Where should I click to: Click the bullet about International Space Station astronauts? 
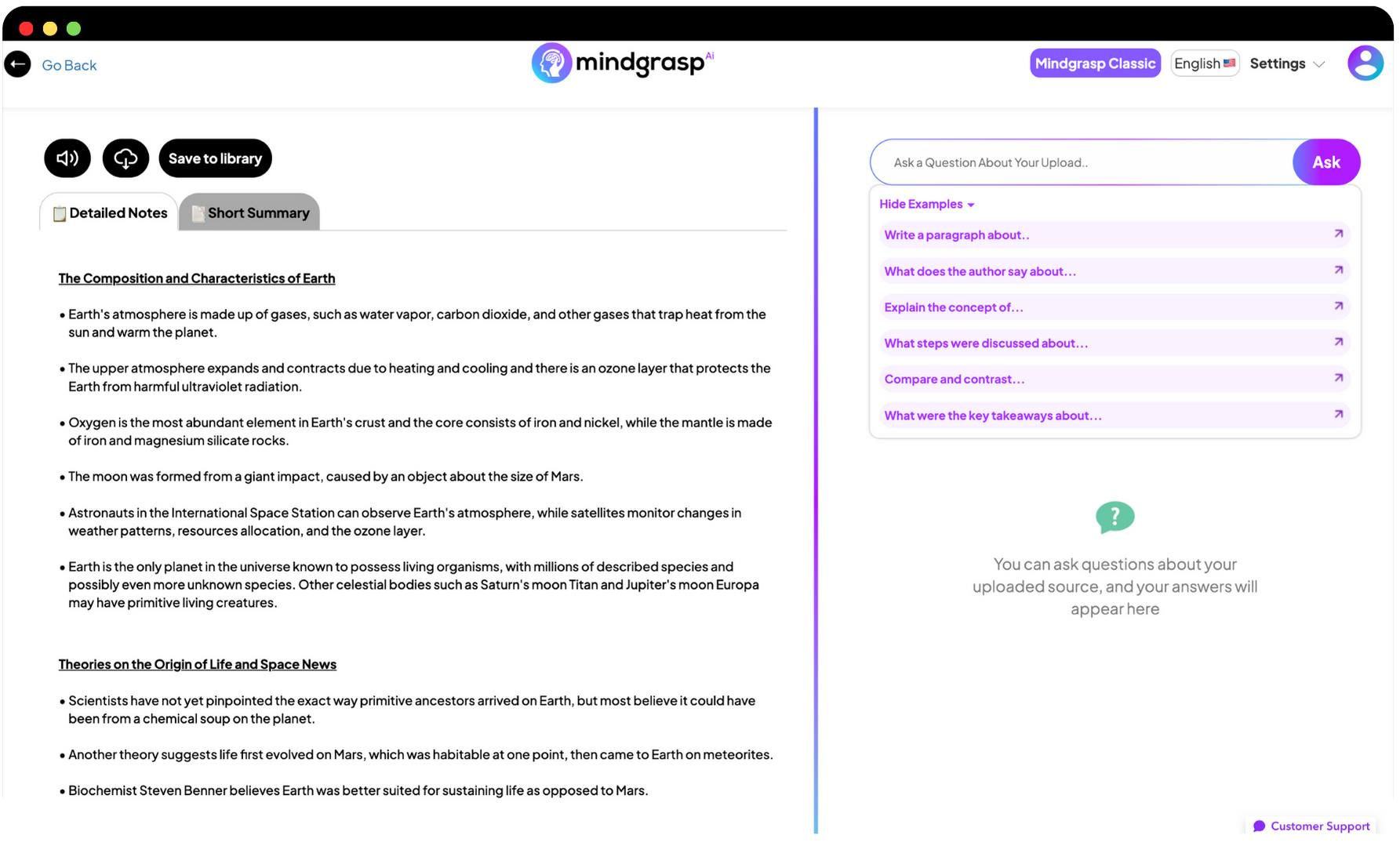[400, 521]
